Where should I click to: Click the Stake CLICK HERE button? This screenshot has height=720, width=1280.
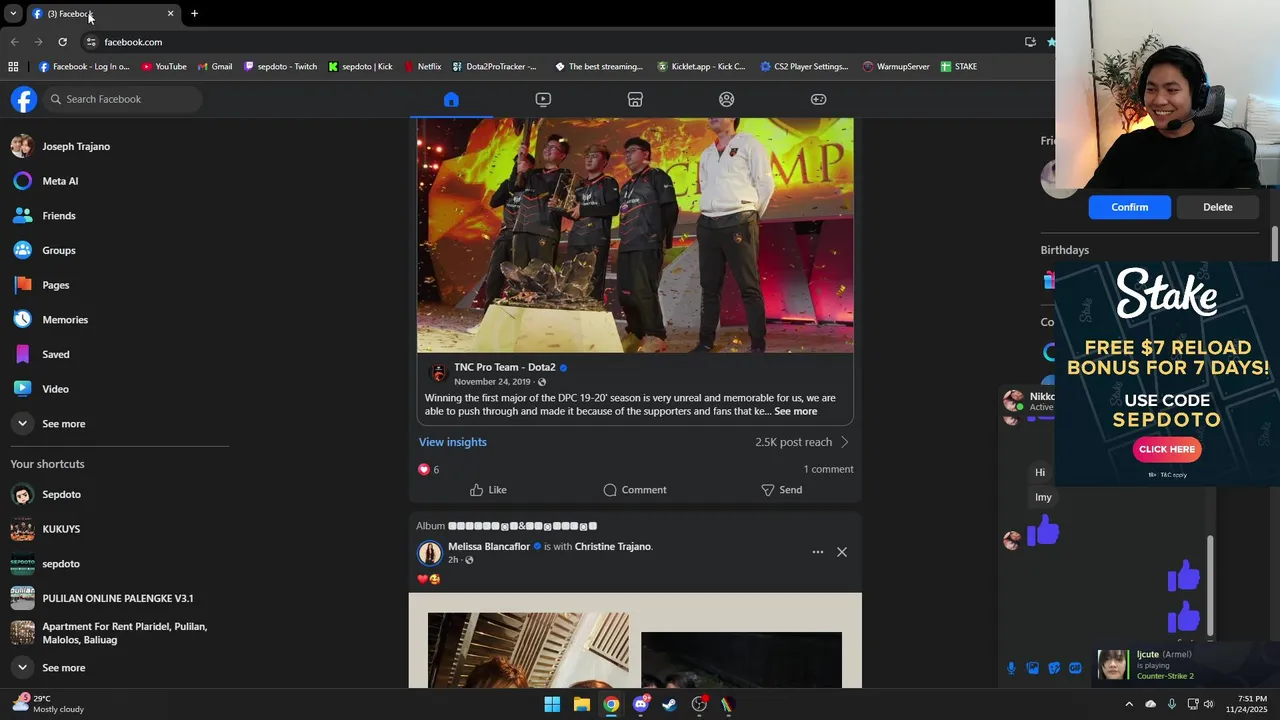[1166, 449]
